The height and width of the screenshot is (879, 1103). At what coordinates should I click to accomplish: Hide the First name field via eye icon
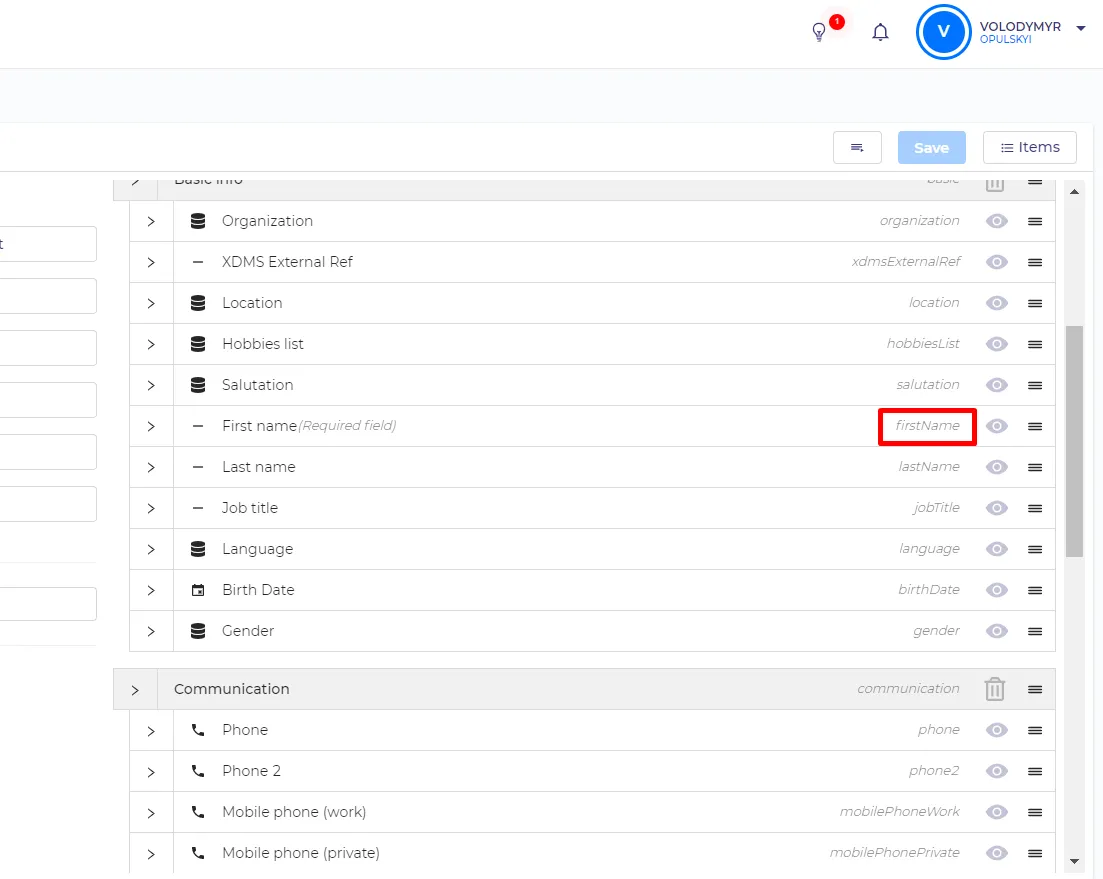point(997,426)
